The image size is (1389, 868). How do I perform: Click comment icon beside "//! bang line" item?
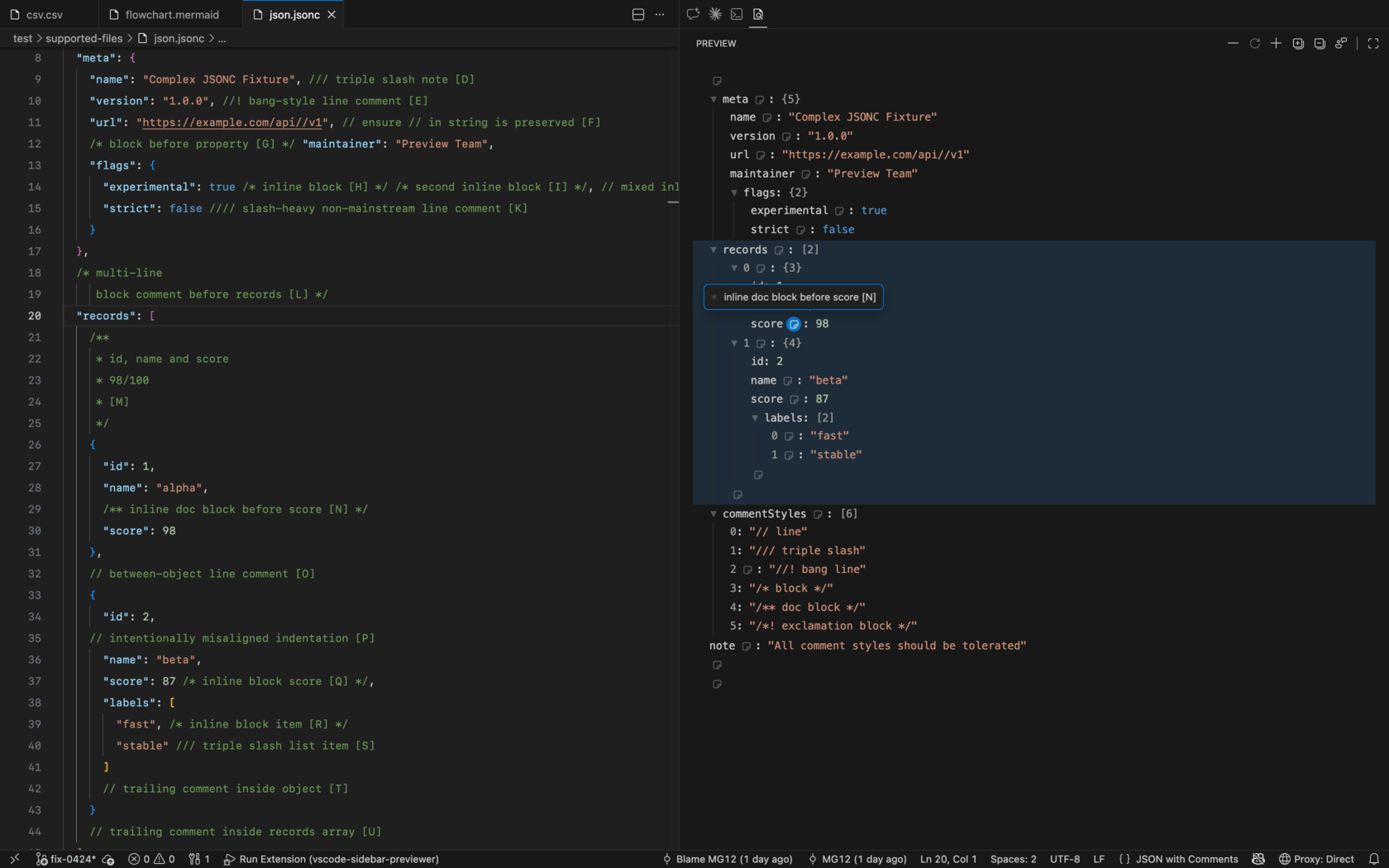pos(747,570)
